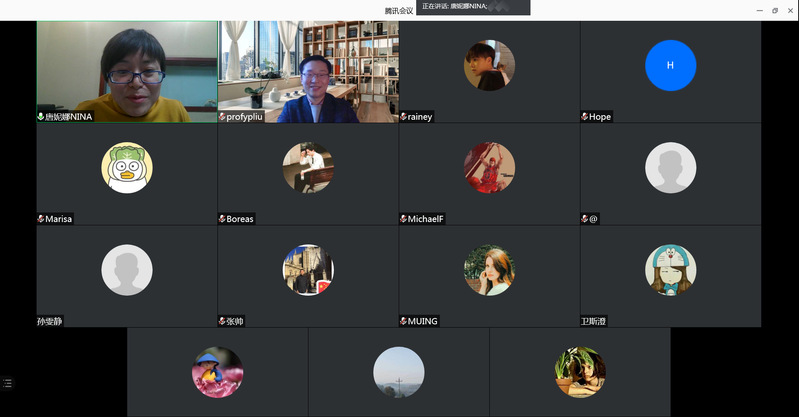
Task: Click the muted mic icon next to rainey
Action: [403, 117]
